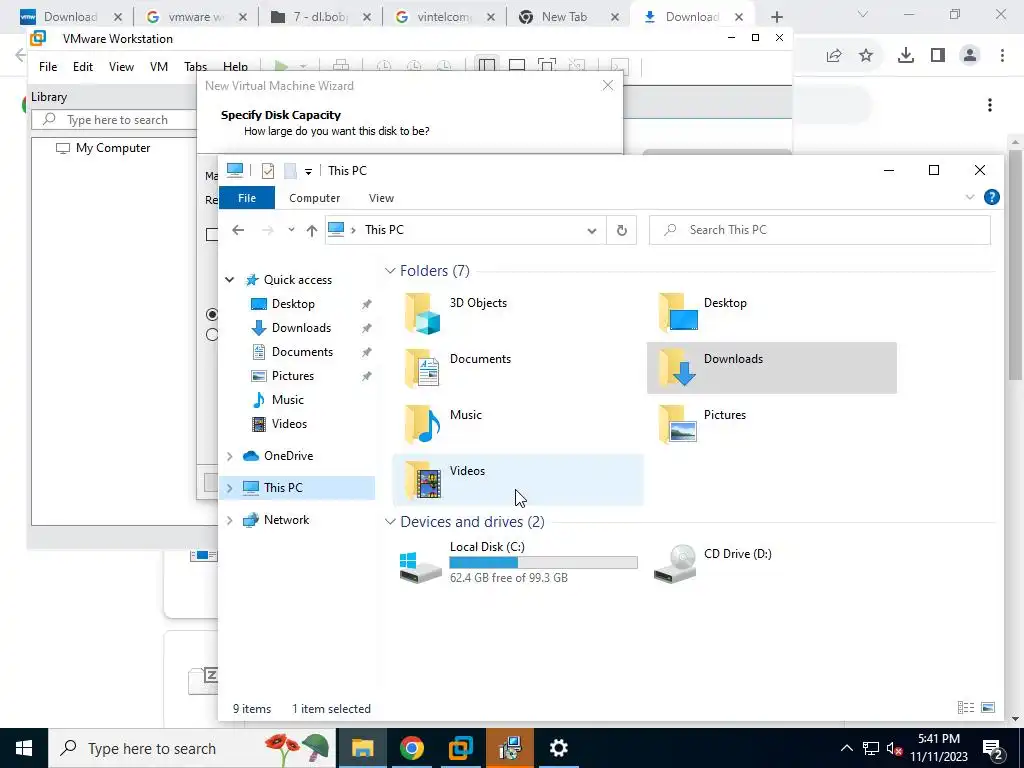Open VMware View menu

click(x=121, y=67)
